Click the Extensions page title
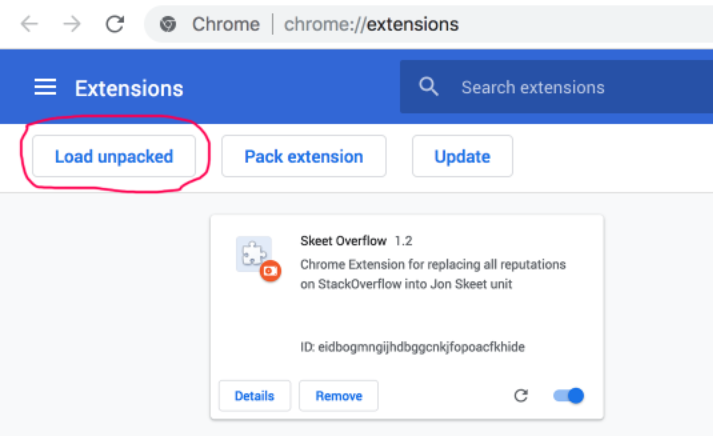Image resolution: width=713 pixels, height=436 pixels. click(x=129, y=88)
